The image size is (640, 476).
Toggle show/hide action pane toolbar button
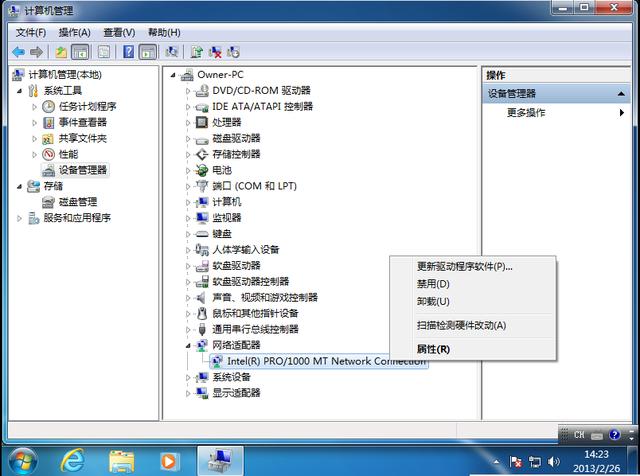point(148,52)
